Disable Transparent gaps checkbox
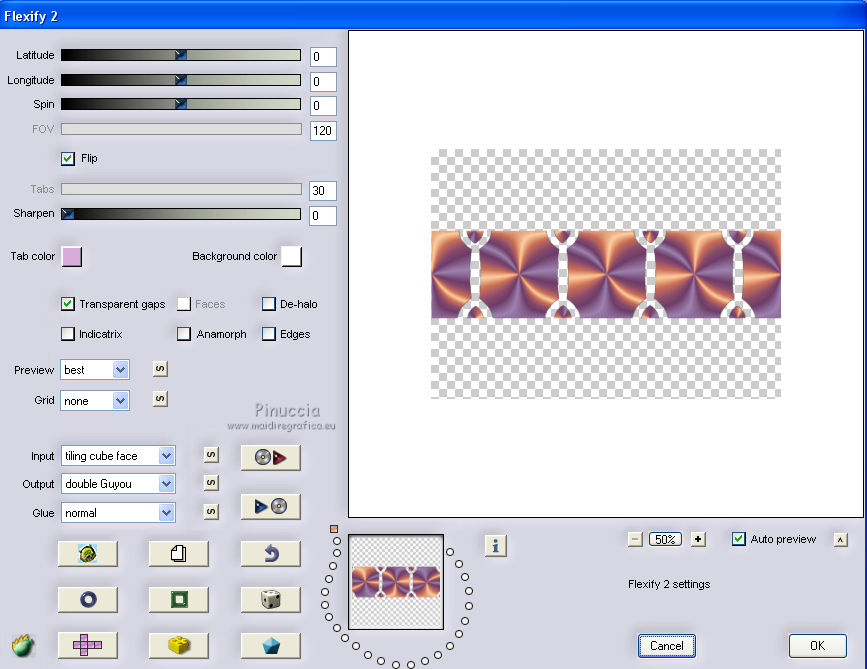Image resolution: width=867 pixels, height=669 pixels. pos(67,304)
